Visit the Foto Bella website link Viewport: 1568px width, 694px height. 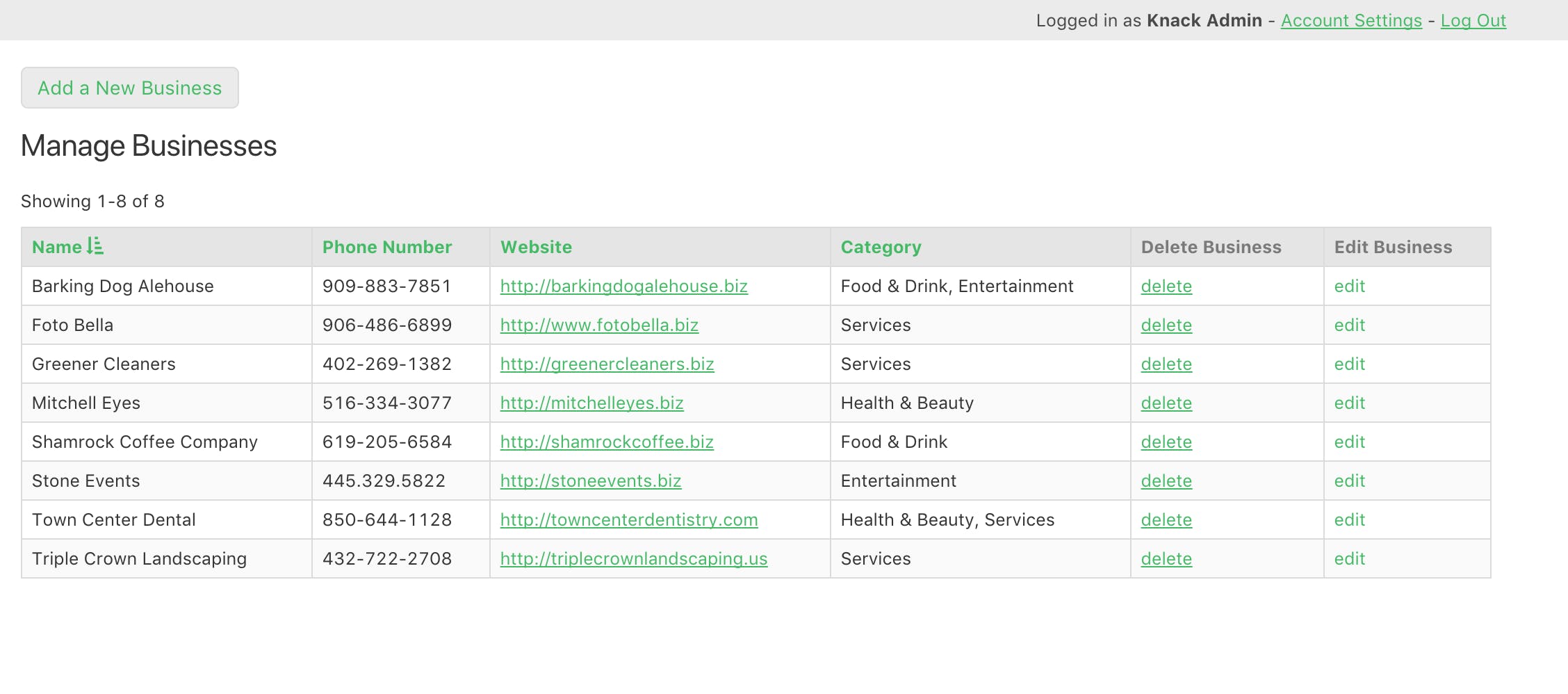pos(599,325)
